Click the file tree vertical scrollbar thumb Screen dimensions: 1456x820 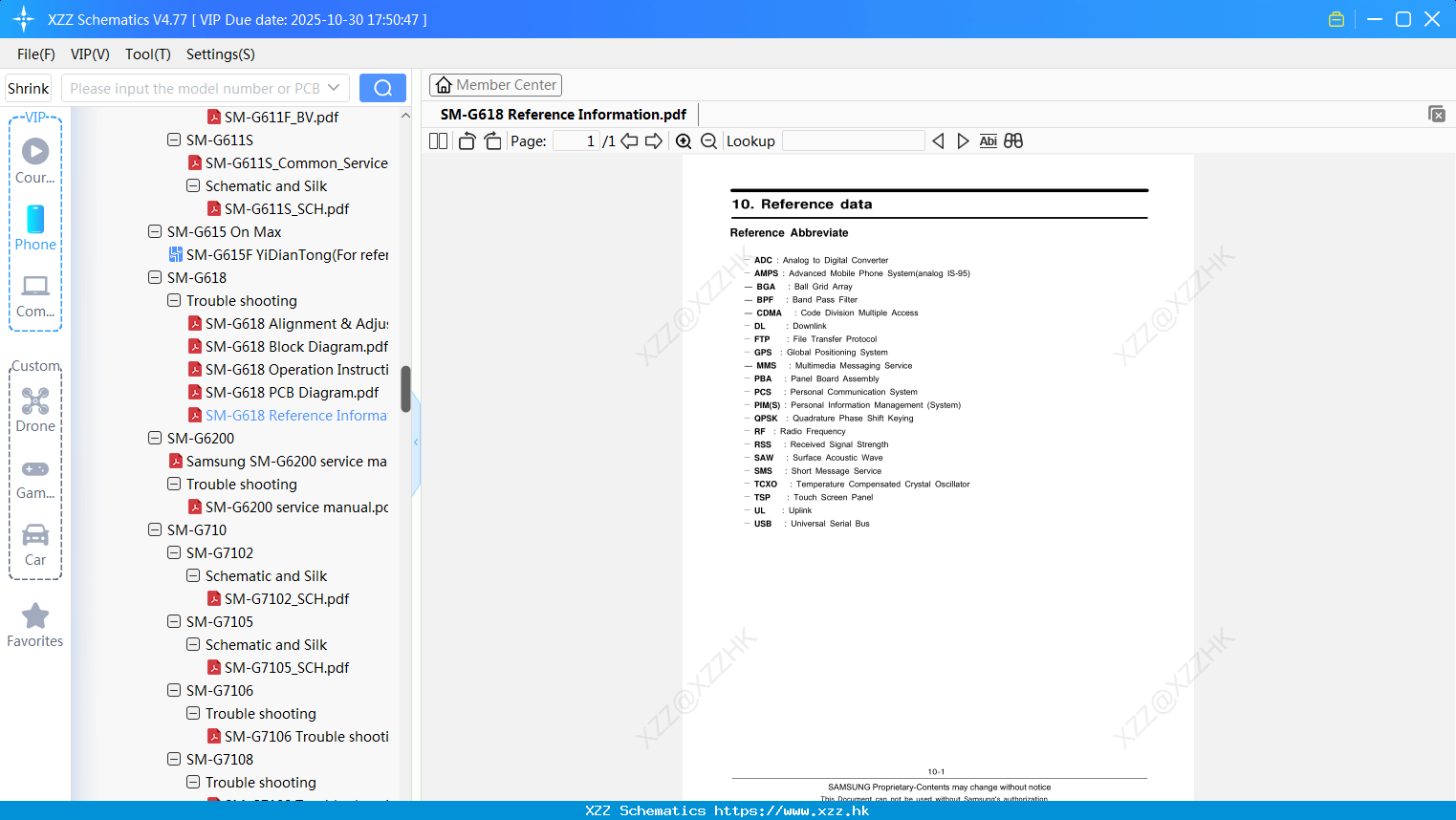[405, 389]
